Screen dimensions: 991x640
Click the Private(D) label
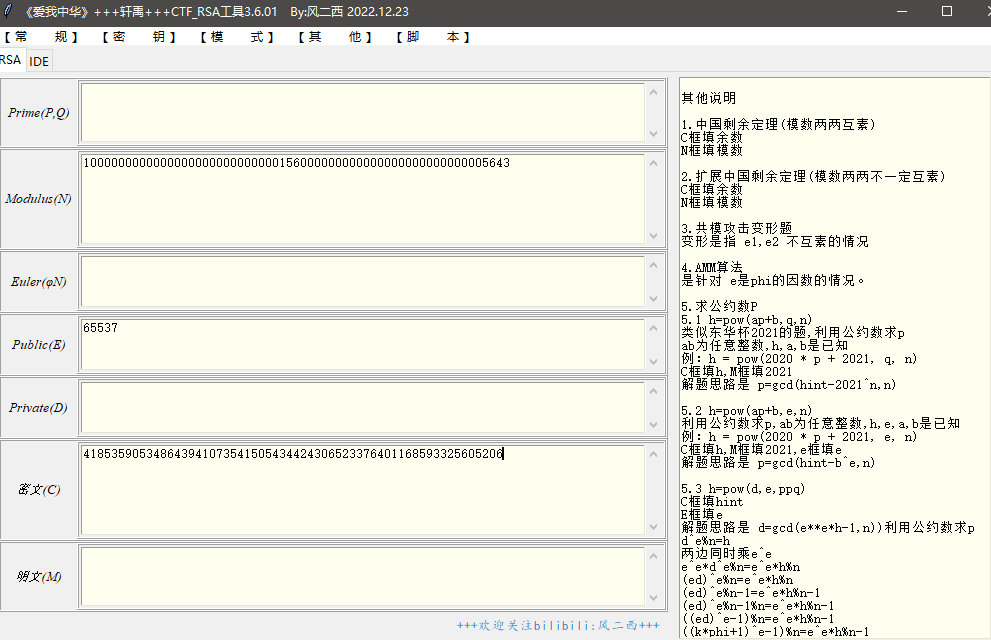coord(39,408)
